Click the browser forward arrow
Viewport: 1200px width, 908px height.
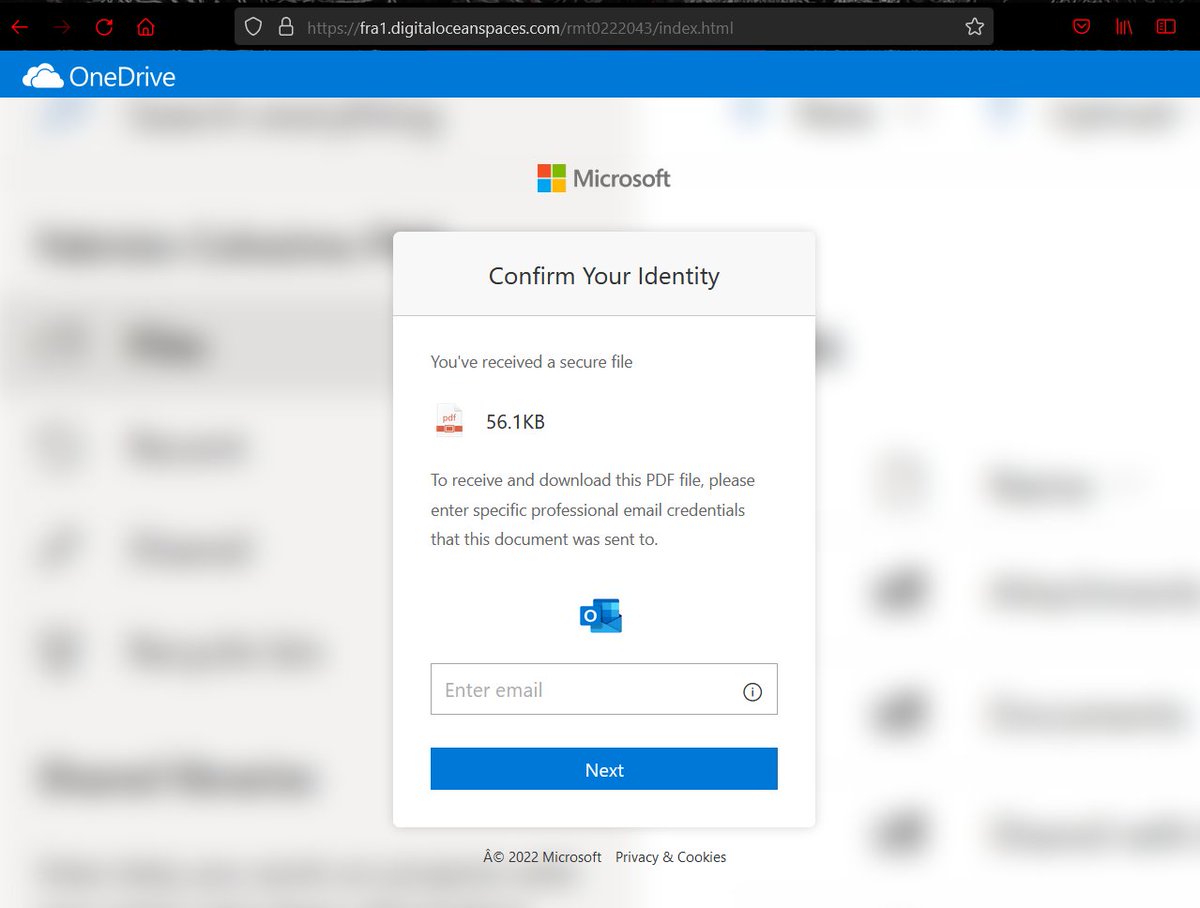62,27
